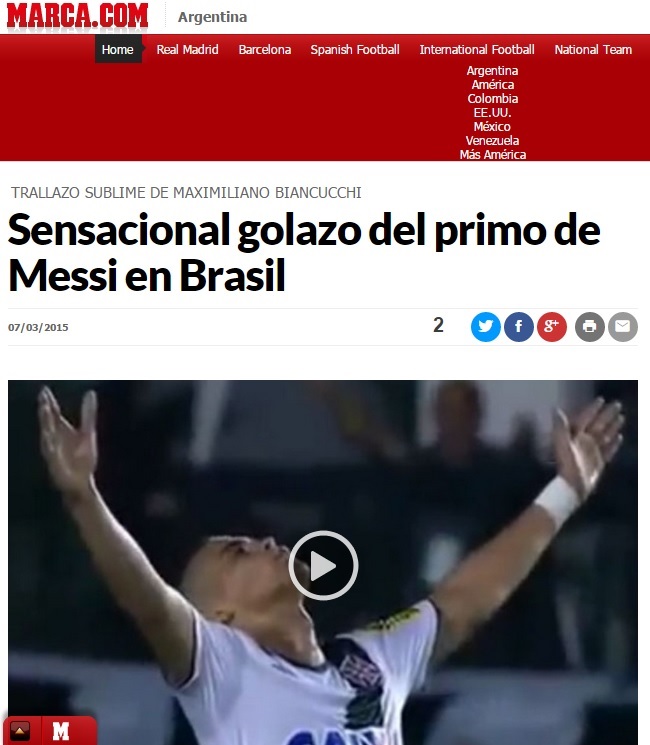Open the Spanish Football menu
Viewport: 650px width, 745px height.
pyautogui.click(x=355, y=49)
